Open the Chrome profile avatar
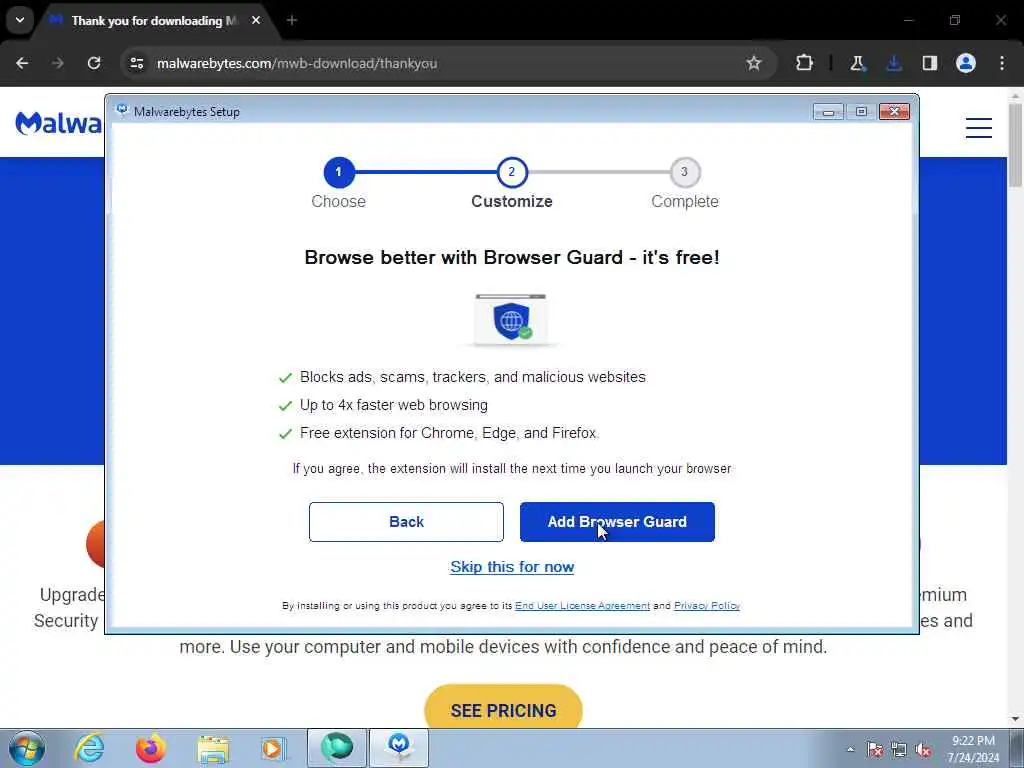Screen dimensions: 1024x768 (x=966, y=63)
